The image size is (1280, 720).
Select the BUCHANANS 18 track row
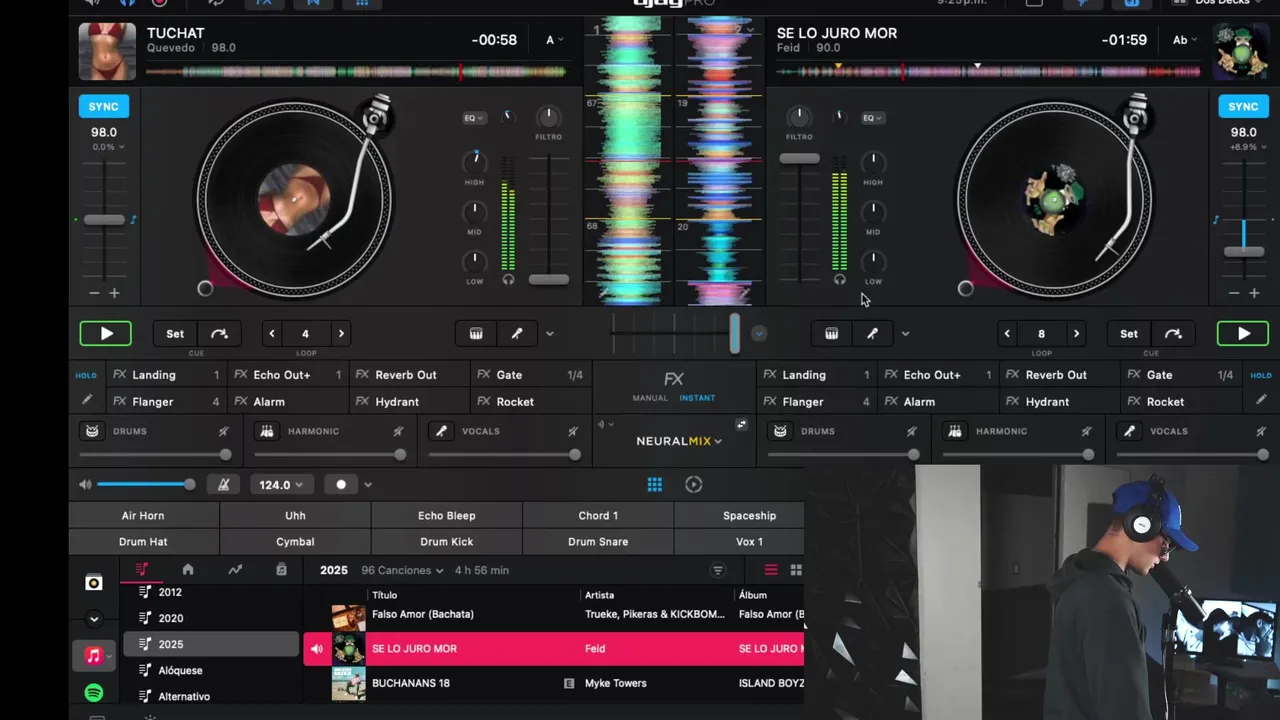click(x=554, y=683)
